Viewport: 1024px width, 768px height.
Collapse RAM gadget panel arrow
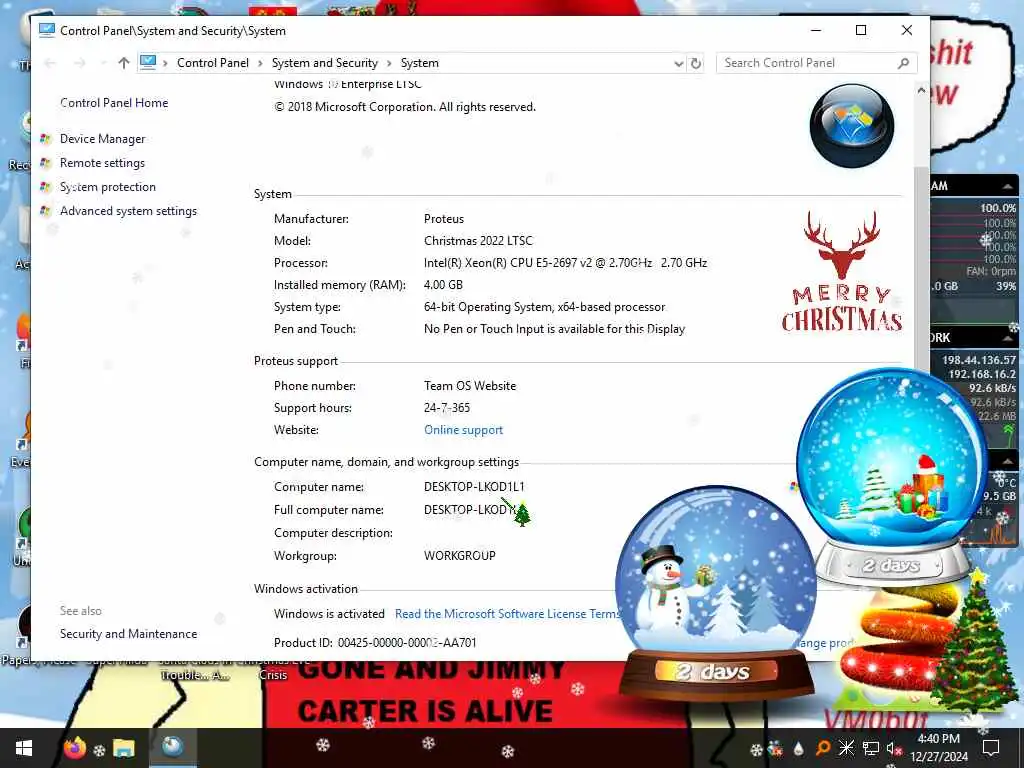(x=1007, y=187)
